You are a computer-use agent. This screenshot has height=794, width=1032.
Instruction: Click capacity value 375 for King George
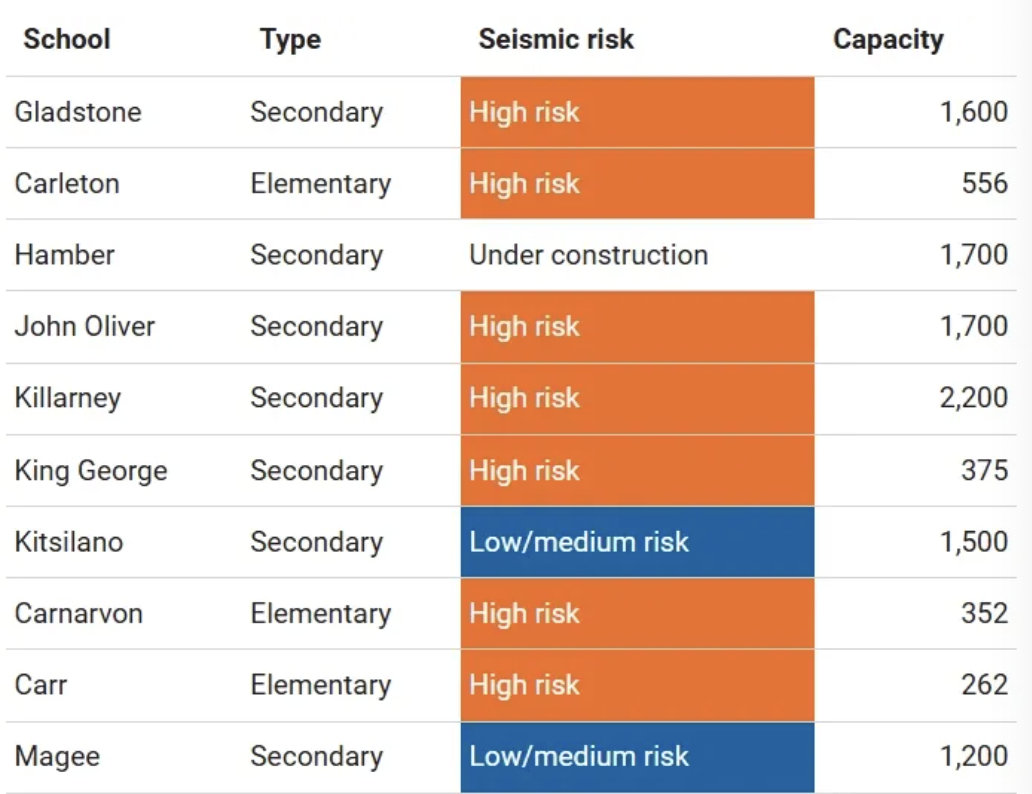pyautogui.click(x=984, y=470)
